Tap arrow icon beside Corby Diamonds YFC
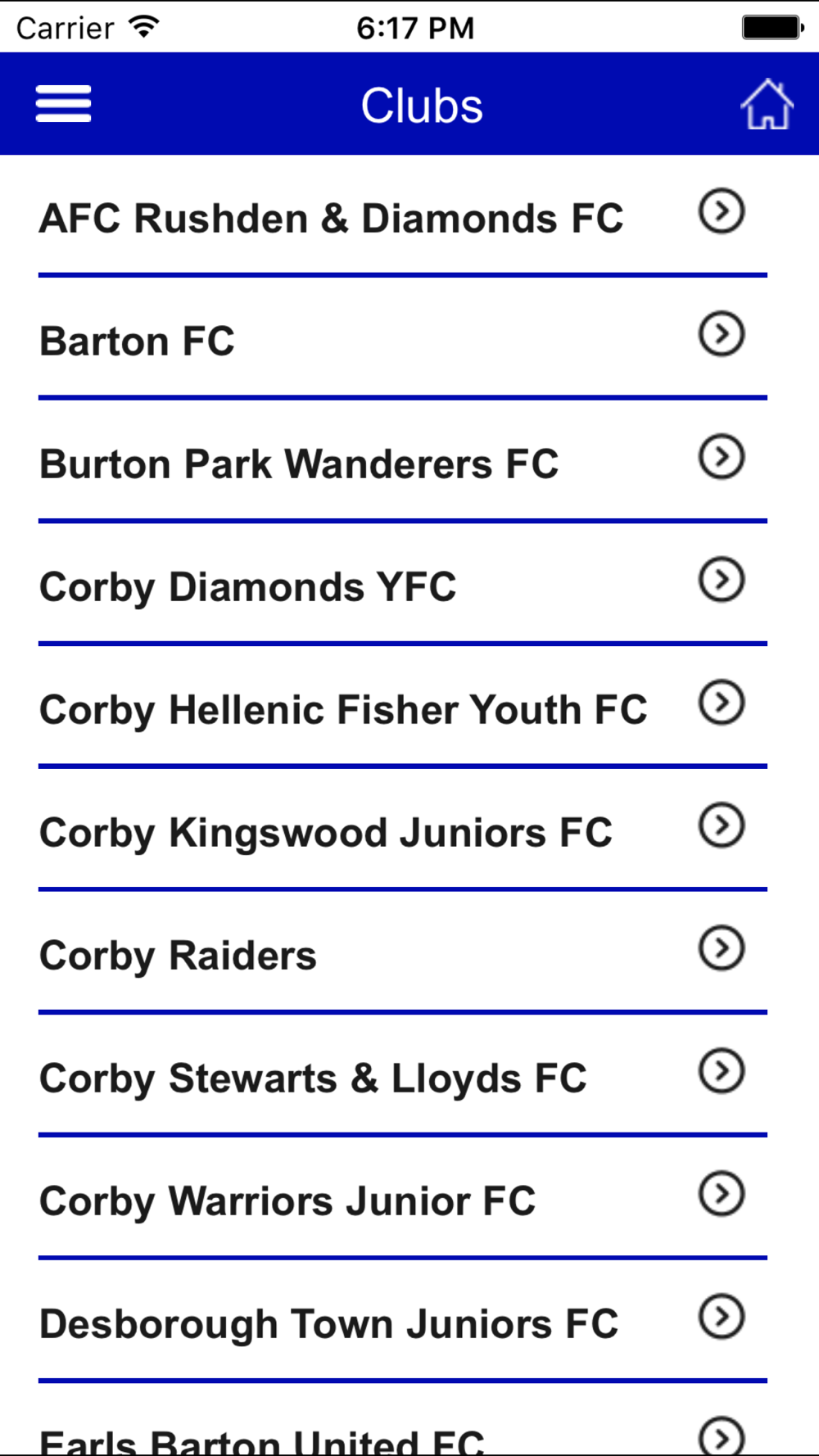 (722, 580)
